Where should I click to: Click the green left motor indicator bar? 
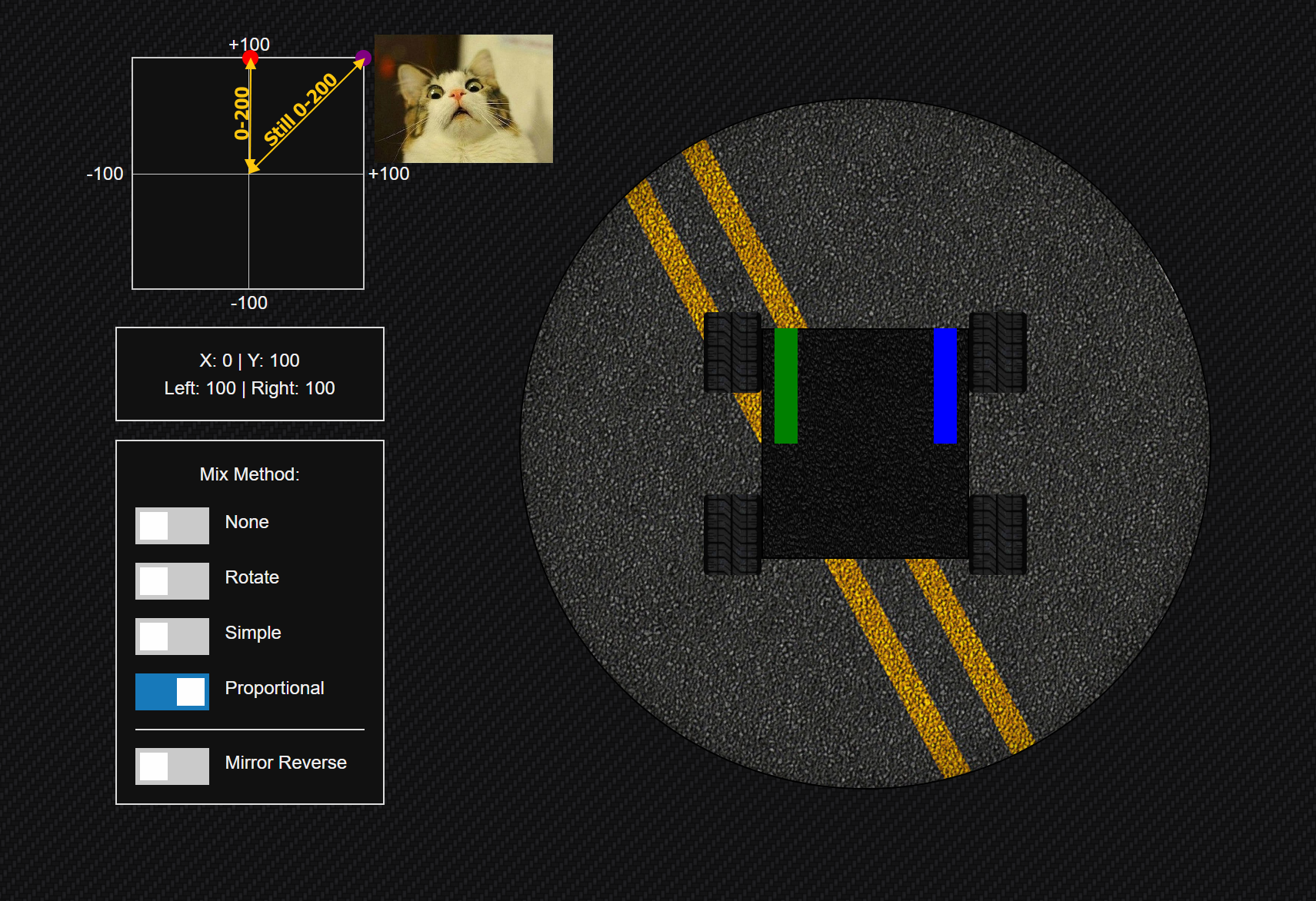[x=785, y=386]
